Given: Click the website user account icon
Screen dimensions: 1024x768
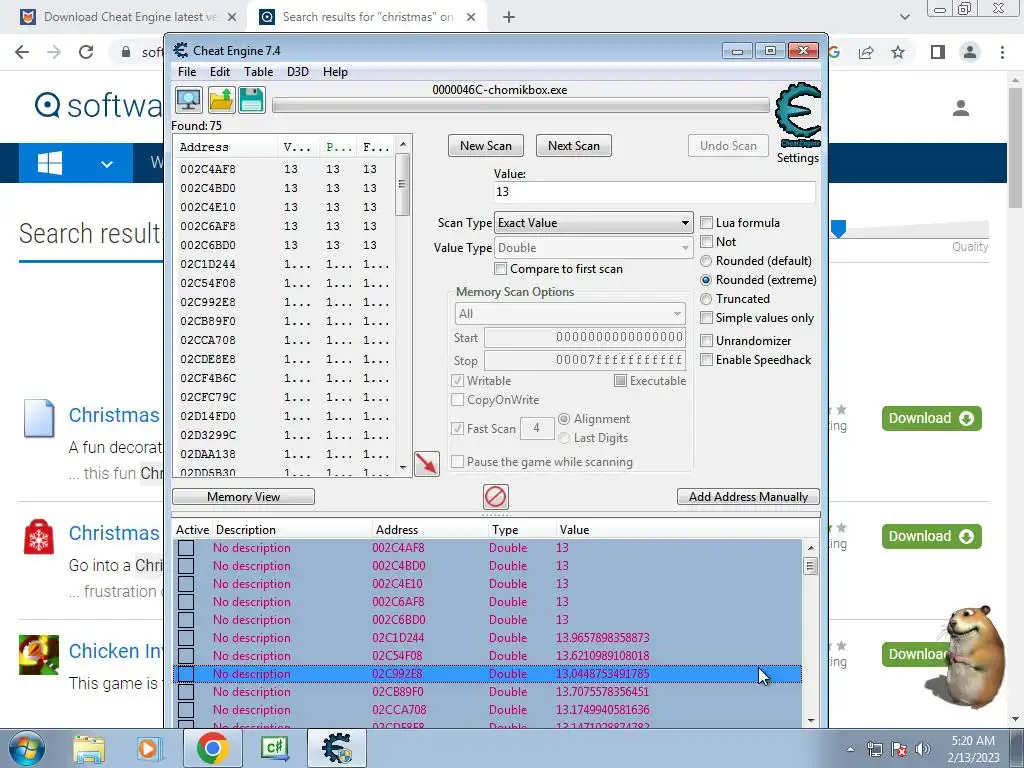Looking at the screenshot, I should [x=961, y=108].
